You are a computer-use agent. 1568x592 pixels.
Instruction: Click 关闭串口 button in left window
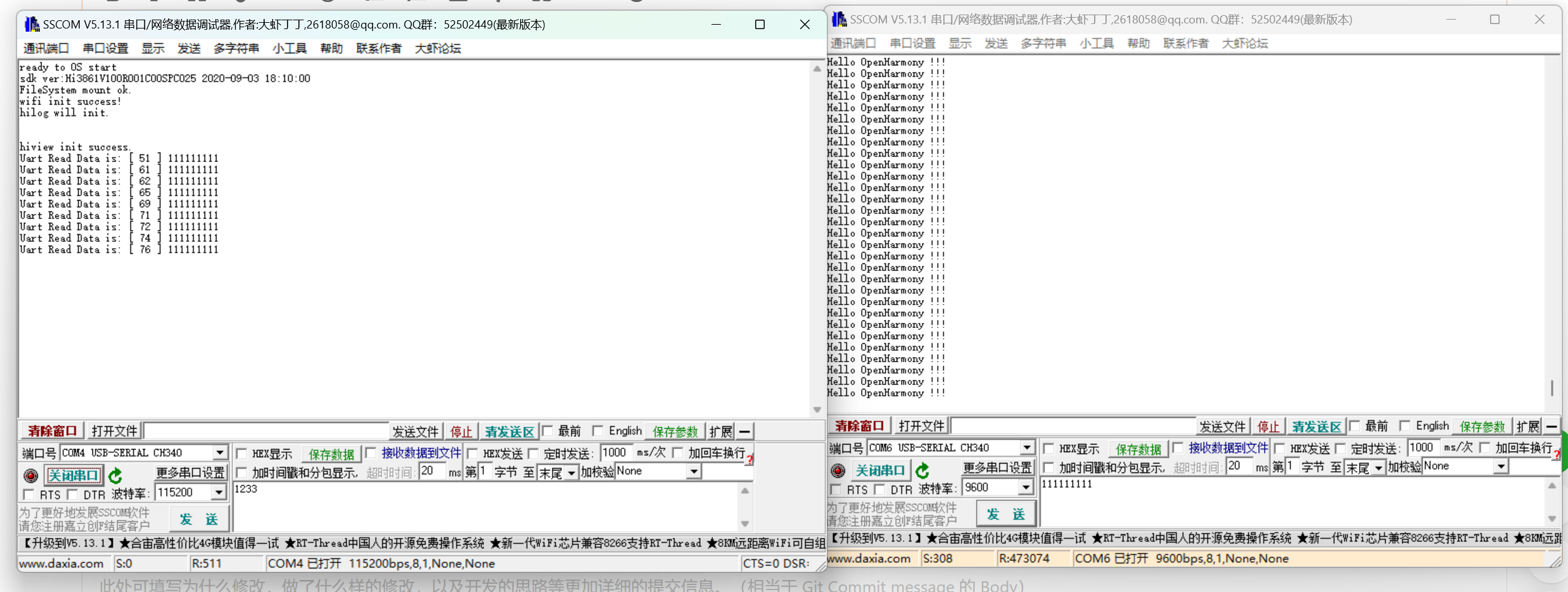tap(73, 475)
